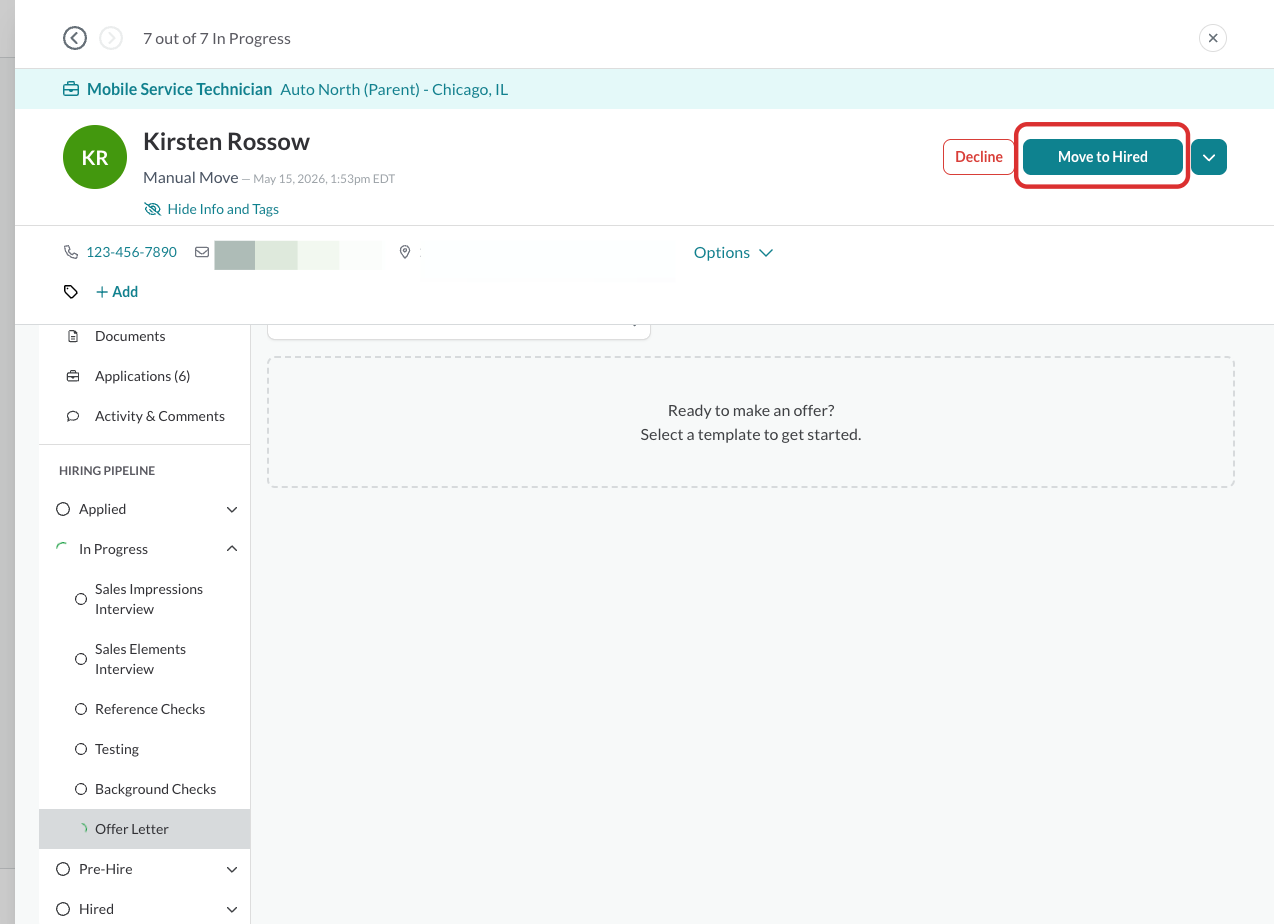Image resolution: width=1274 pixels, height=924 pixels.
Task: Click circle beside Sales Impressions Interview
Action: coord(81,599)
